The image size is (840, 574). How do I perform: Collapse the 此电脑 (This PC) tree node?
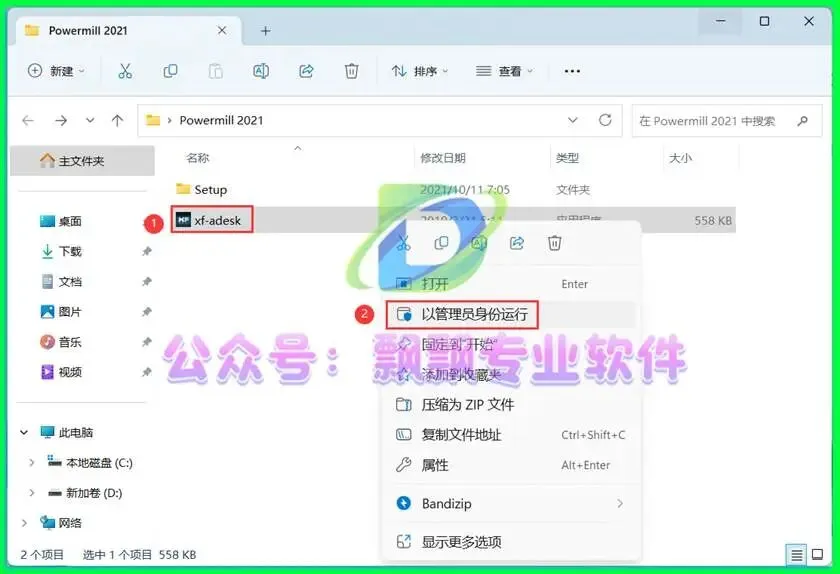click(24, 432)
